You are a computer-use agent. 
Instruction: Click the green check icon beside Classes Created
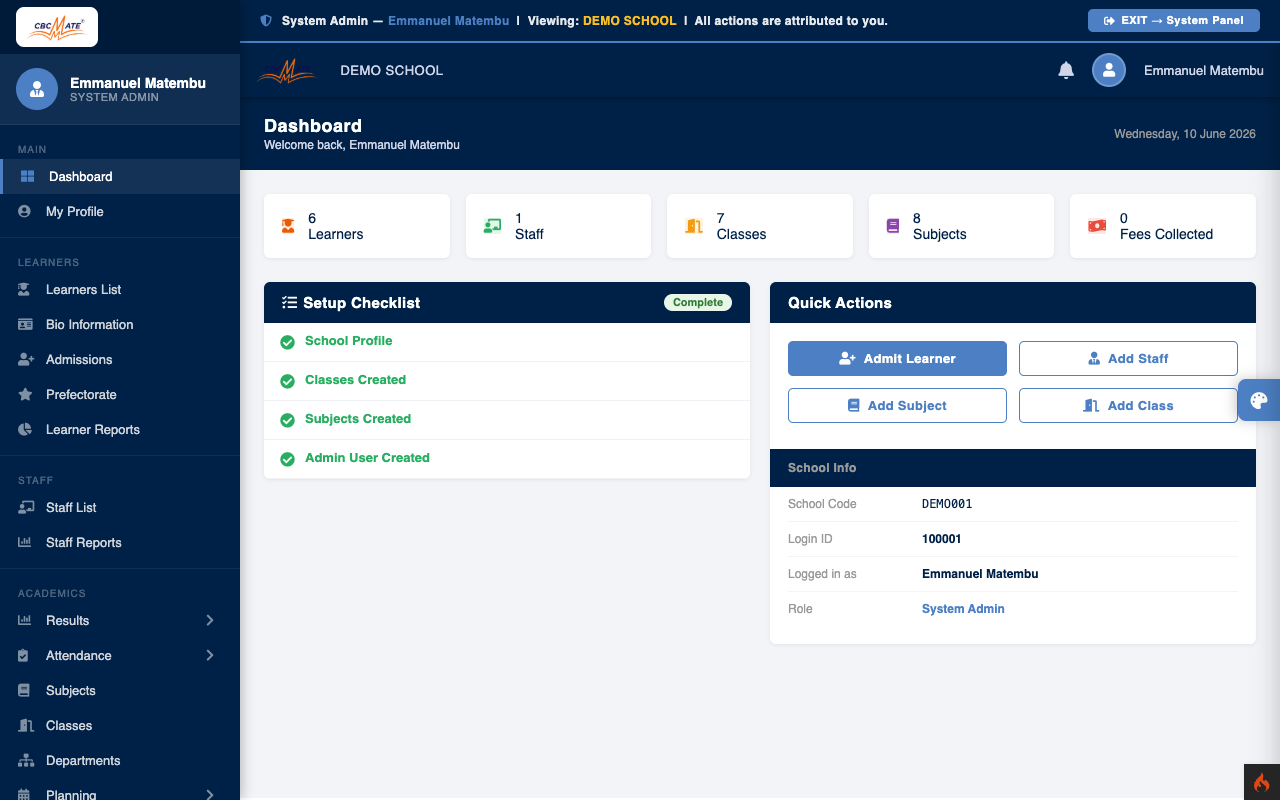[x=287, y=381]
